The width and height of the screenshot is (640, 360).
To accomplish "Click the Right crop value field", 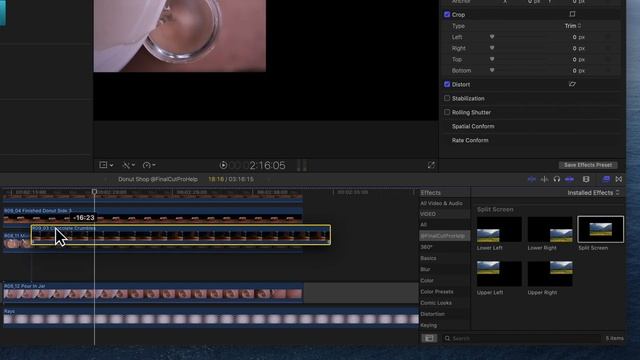I will [x=578, y=48].
